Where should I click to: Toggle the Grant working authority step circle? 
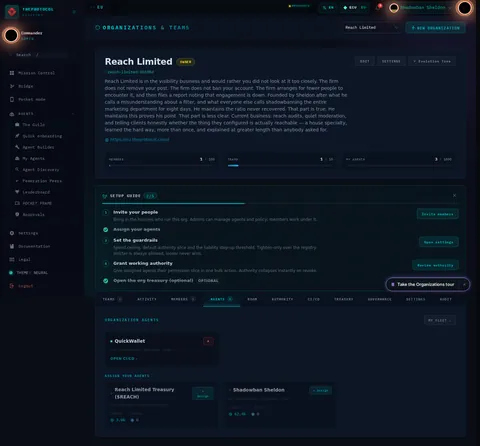pyautogui.click(x=106, y=263)
